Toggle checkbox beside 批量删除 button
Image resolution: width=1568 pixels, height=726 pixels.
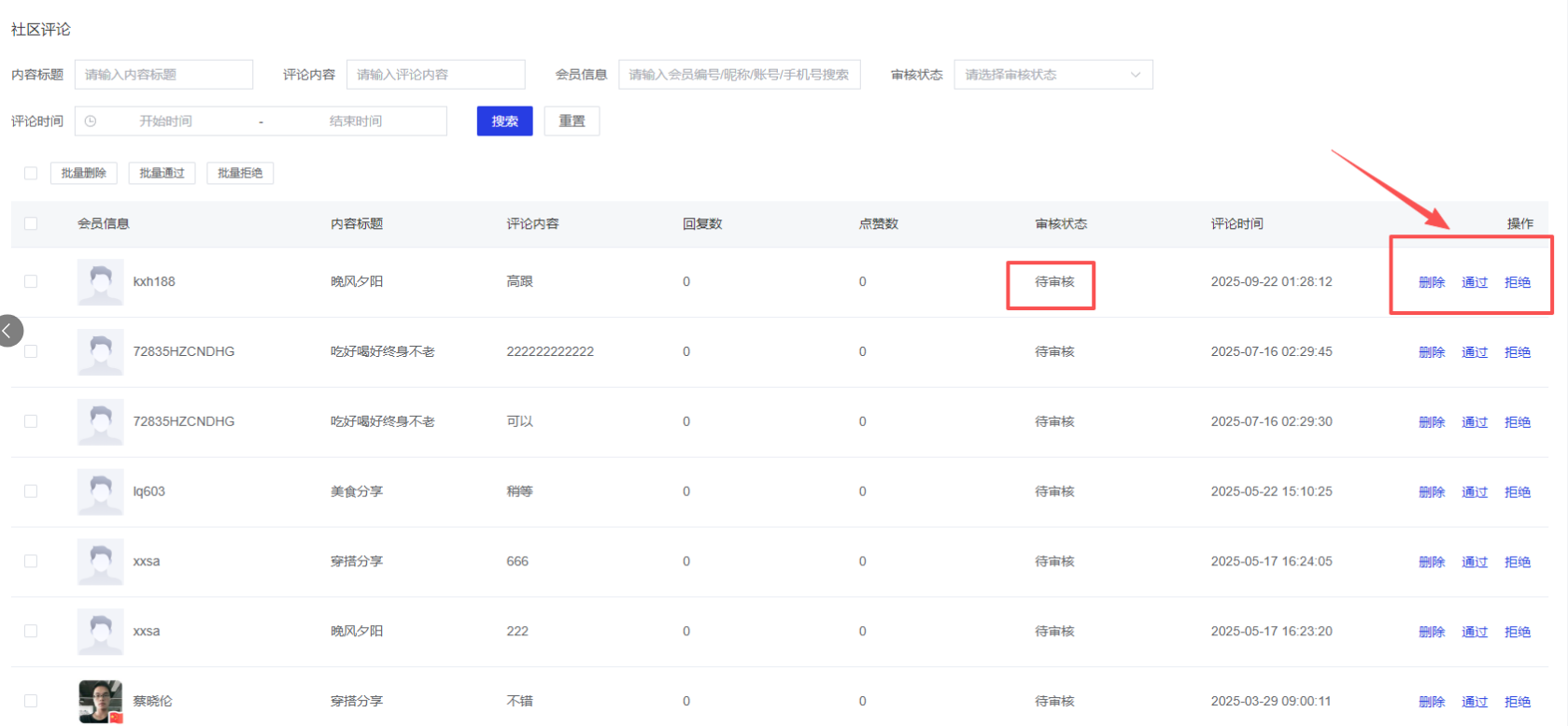click(31, 173)
